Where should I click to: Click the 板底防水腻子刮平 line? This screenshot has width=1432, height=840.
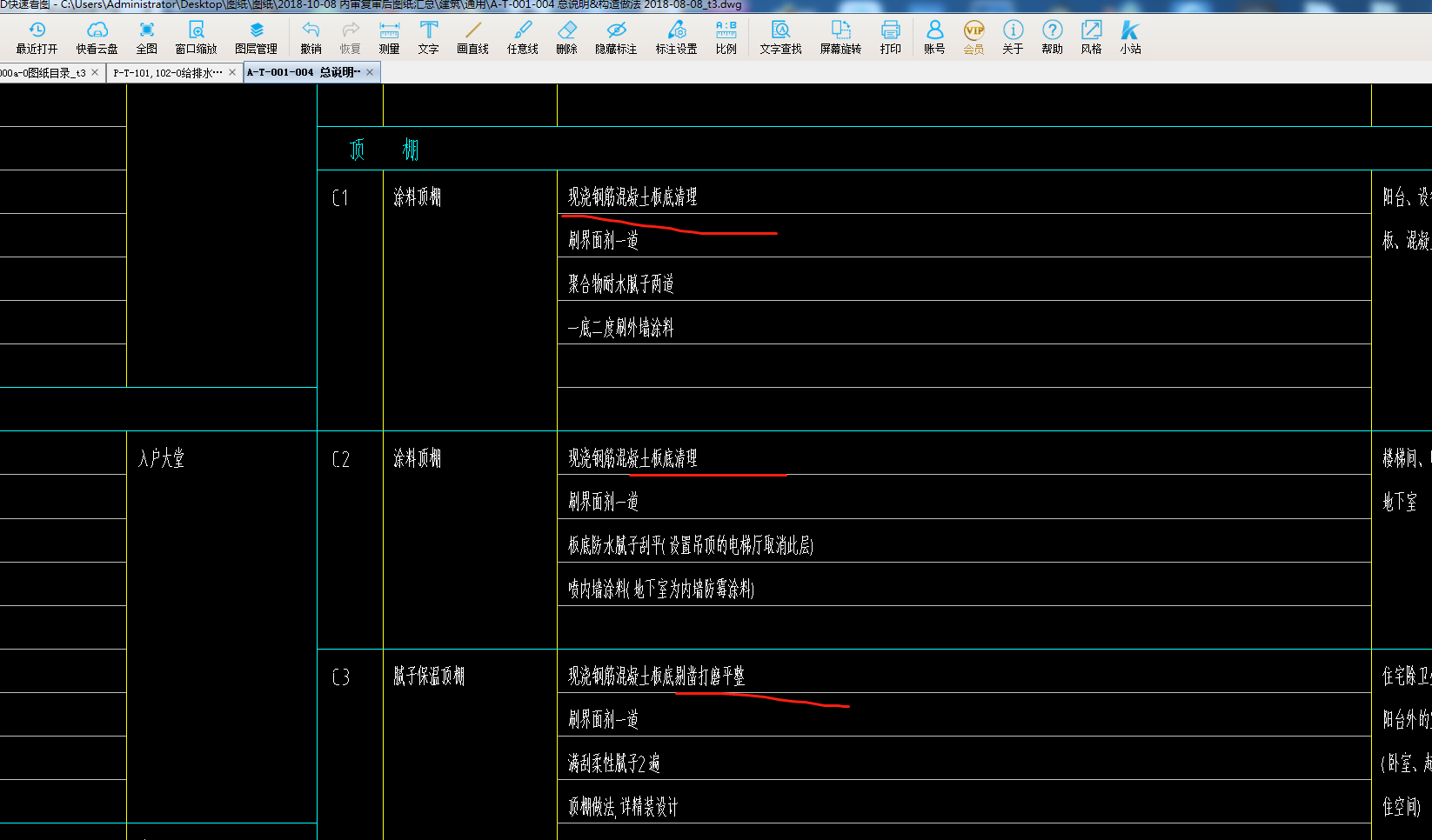coord(691,545)
